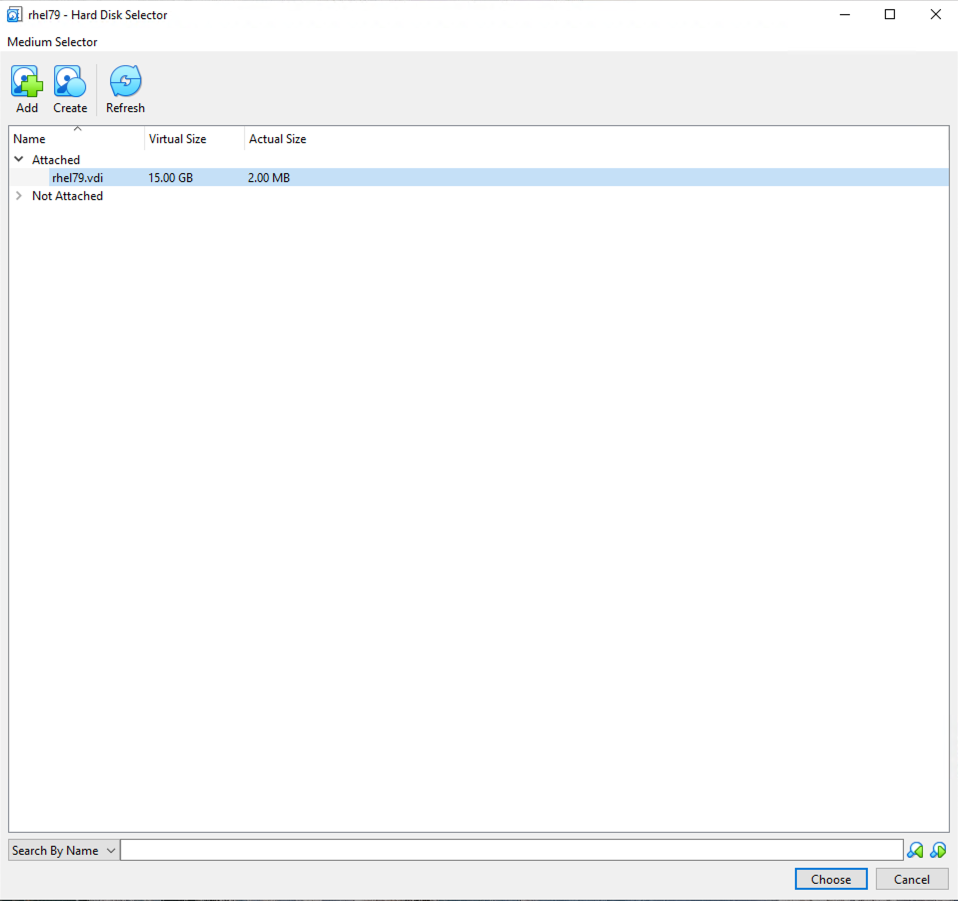The height and width of the screenshot is (901, 958).
Task: Click the 2.00 MB actual size cell
Action: (269, 178)
